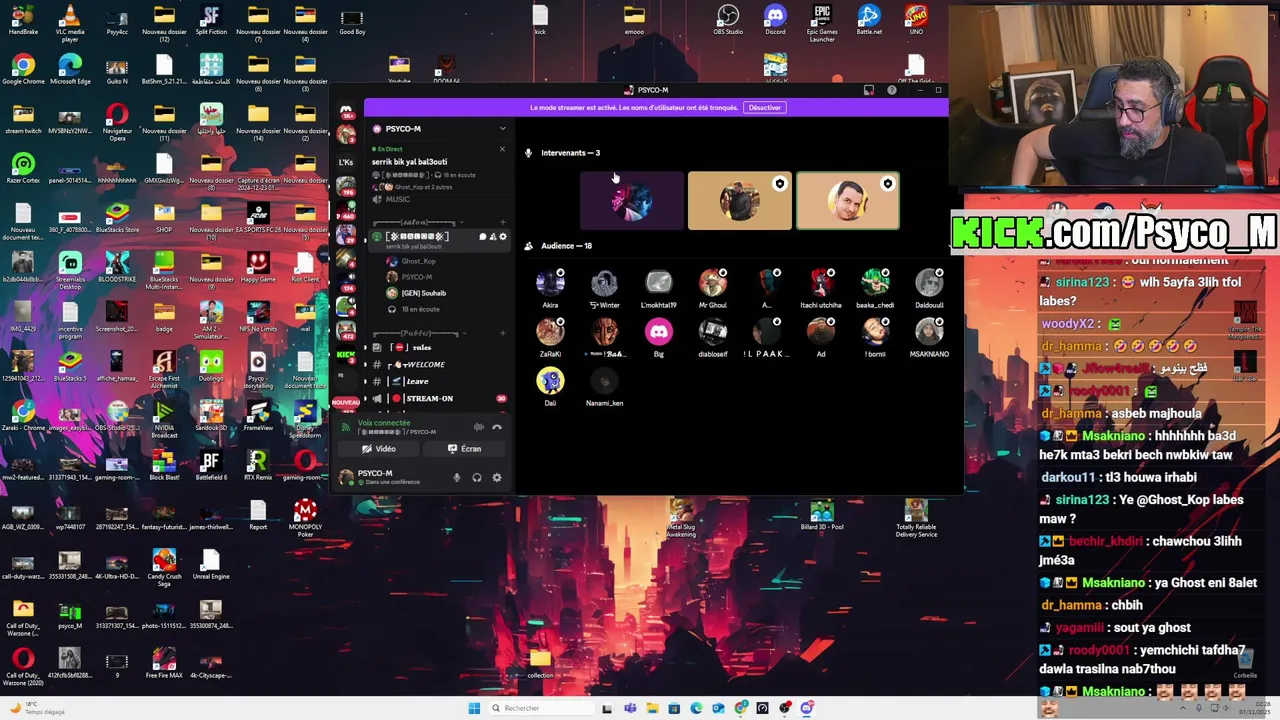The height and width of the screenshot is (720, 1280).
Task: Open the L'Ks server in sidebar
Action: (x=346, y=162)
